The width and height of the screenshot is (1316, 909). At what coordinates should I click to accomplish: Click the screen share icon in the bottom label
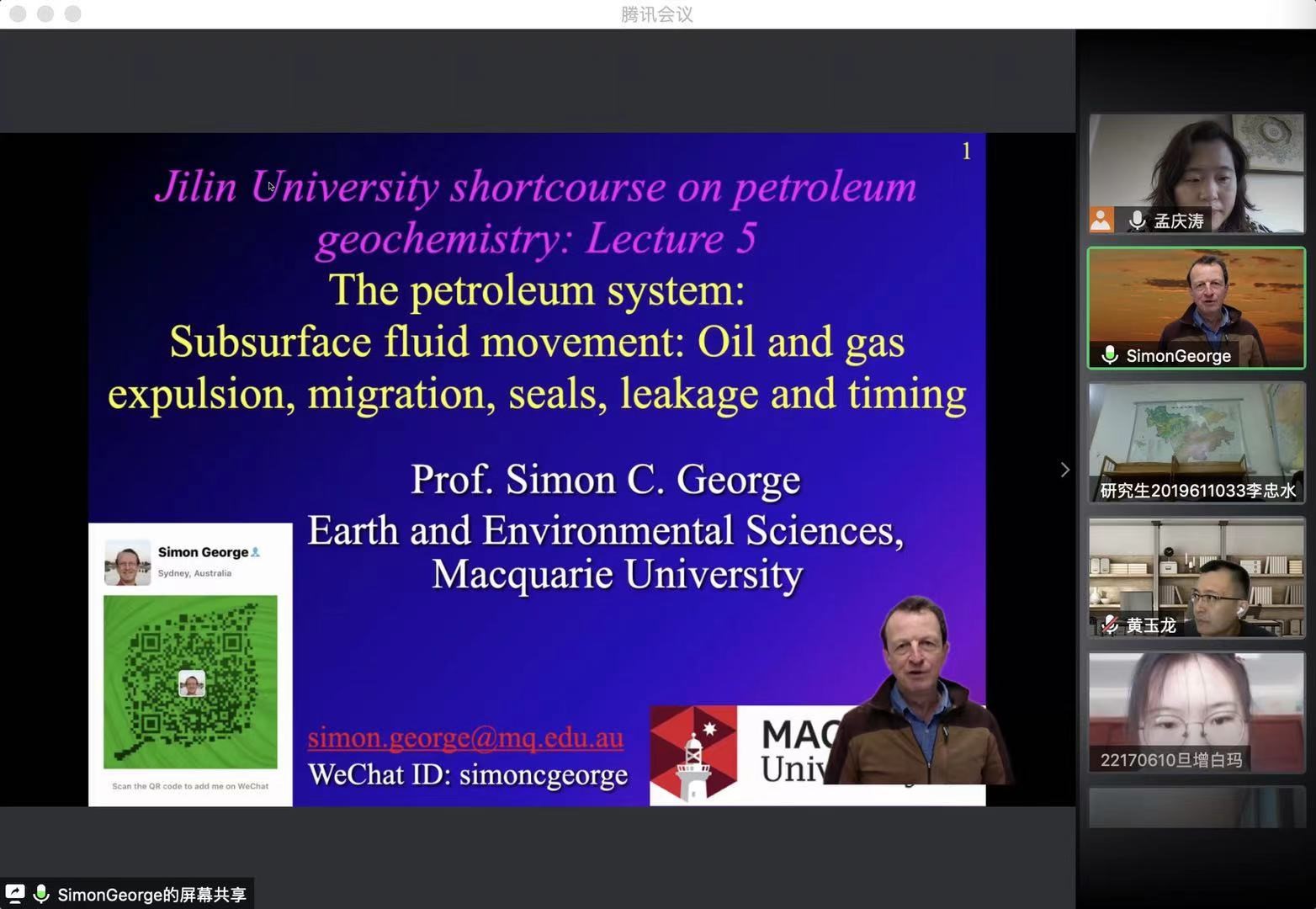pos(15,894)
